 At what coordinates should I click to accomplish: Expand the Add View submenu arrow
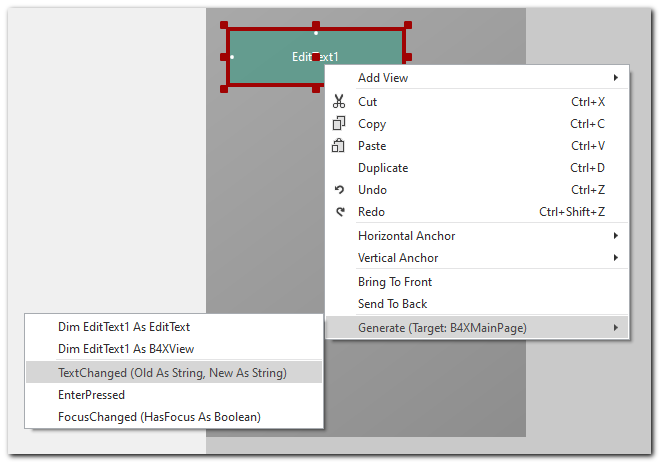[615, 78]
